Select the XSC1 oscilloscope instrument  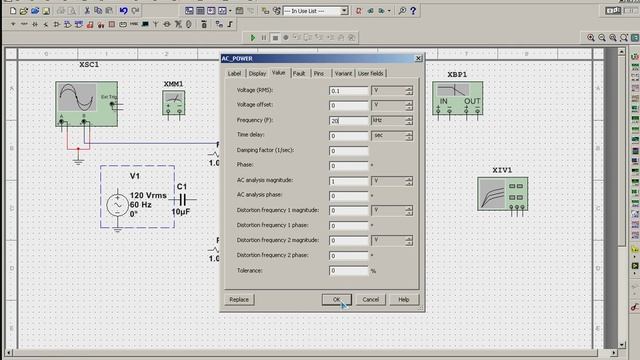click(x=87, y=104)
